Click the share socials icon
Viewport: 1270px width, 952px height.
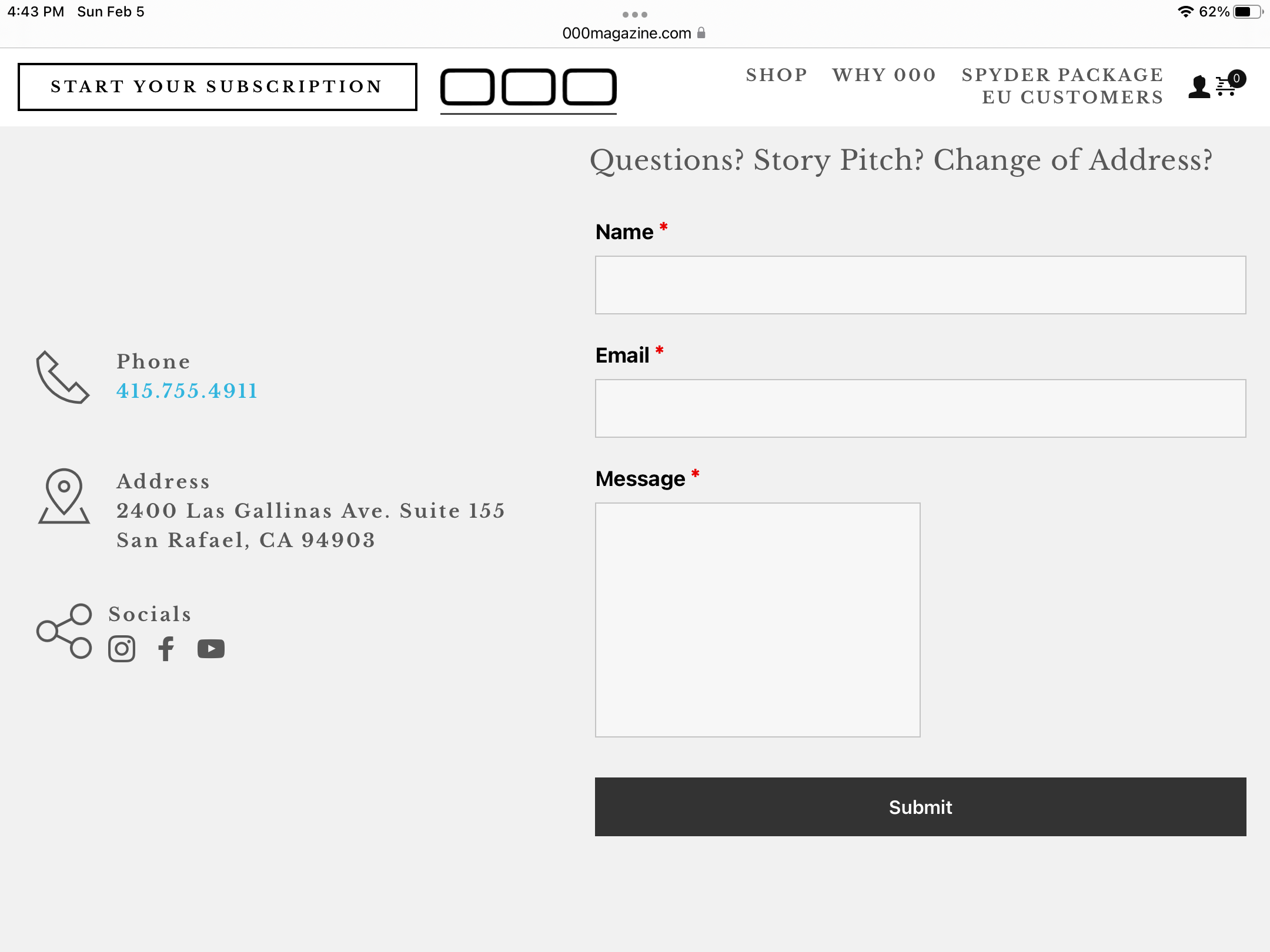[x=65, y=631]
